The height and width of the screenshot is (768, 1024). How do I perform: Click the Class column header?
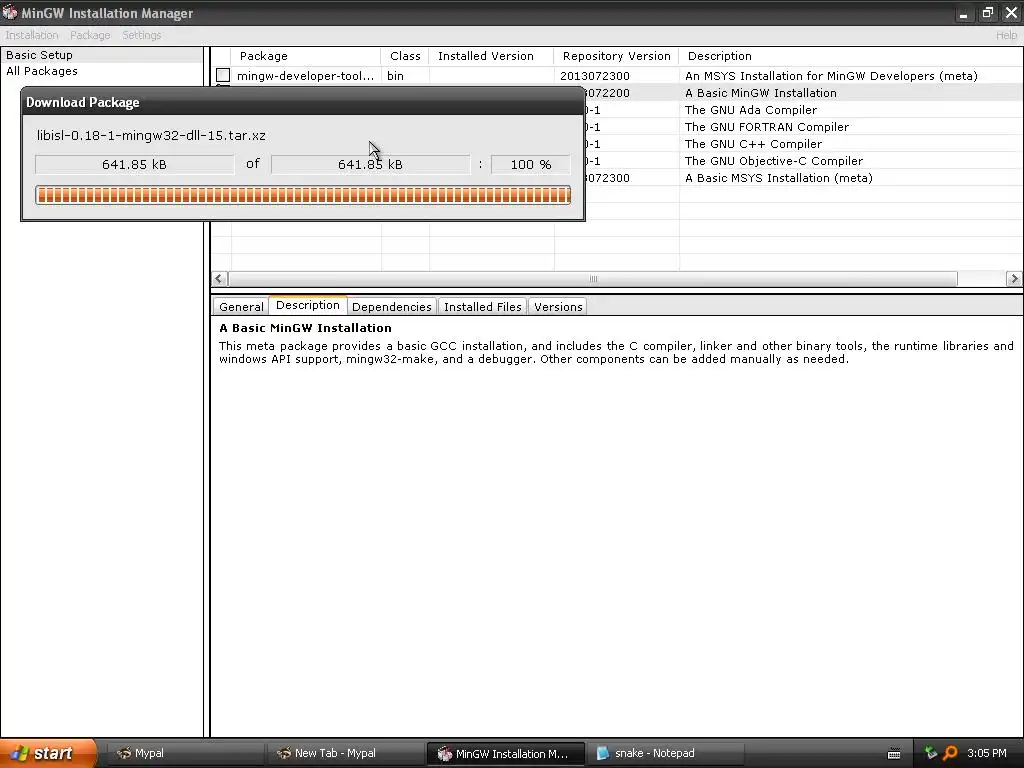click(x=405, y=56)
